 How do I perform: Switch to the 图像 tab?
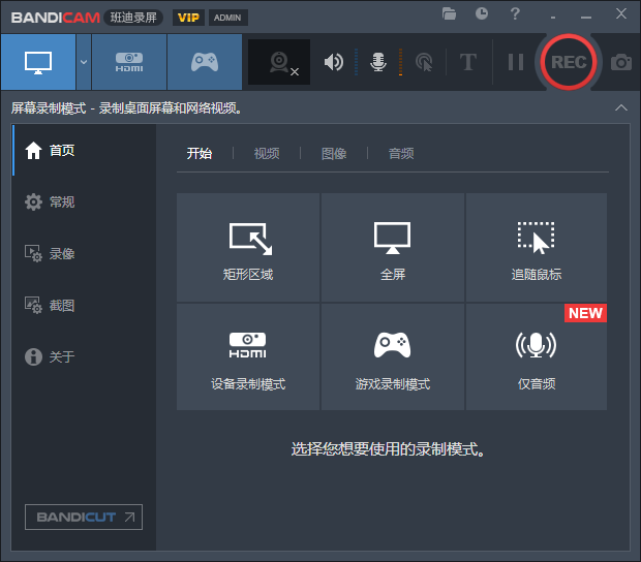tap(334, 154)
